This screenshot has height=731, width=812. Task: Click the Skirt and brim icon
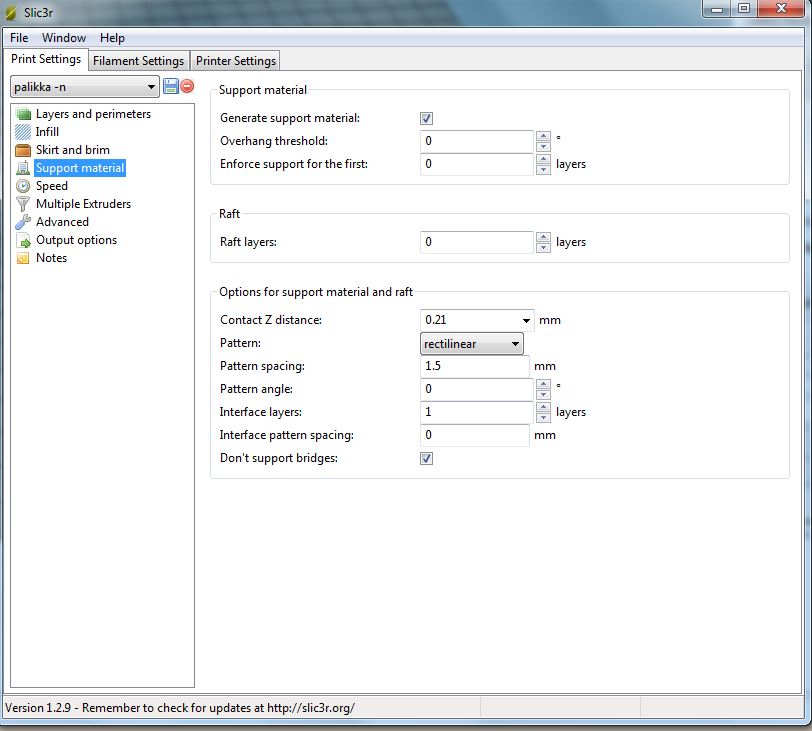coord(23,150)
